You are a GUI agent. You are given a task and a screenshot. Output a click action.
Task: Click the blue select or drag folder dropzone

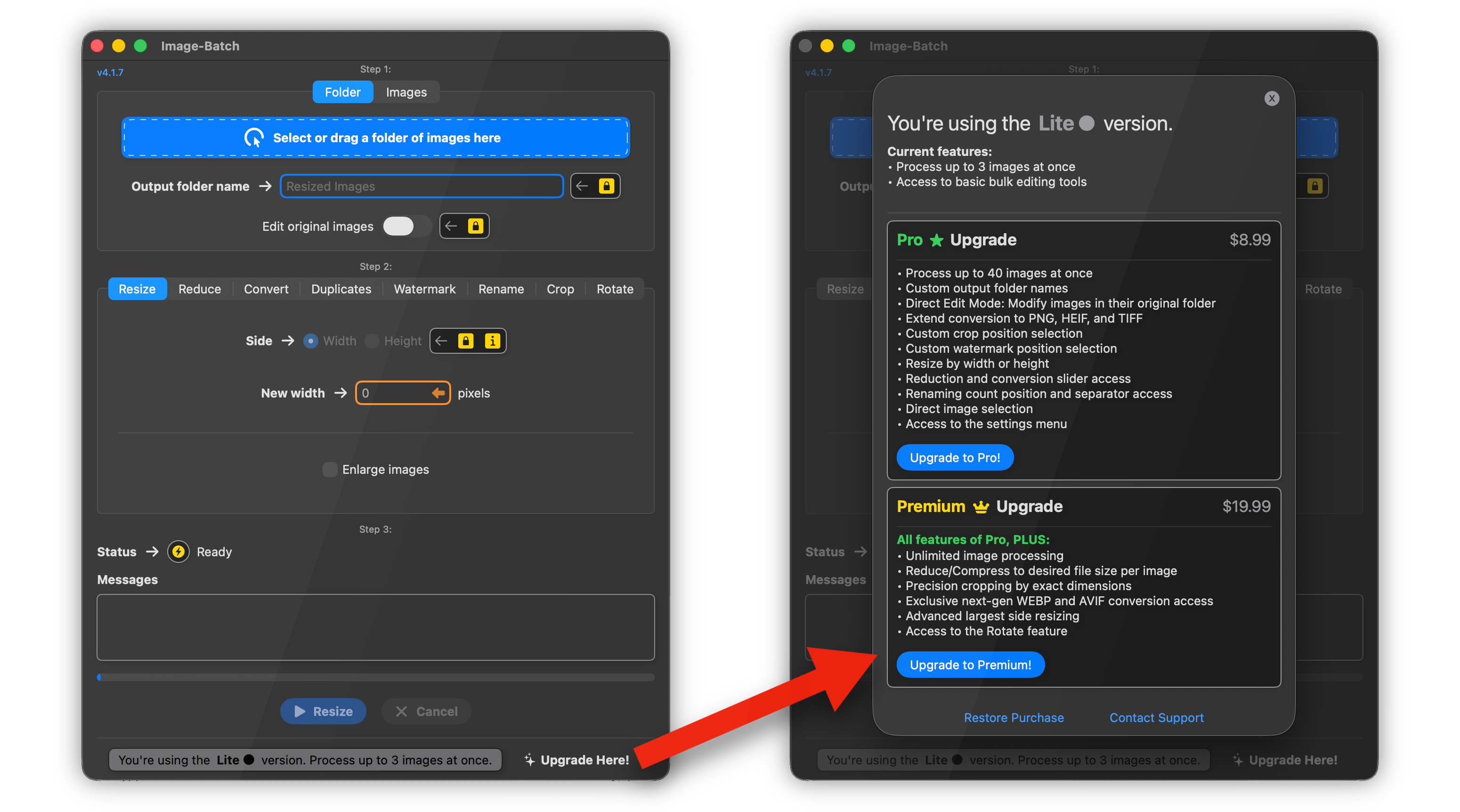tap(376, 138)
